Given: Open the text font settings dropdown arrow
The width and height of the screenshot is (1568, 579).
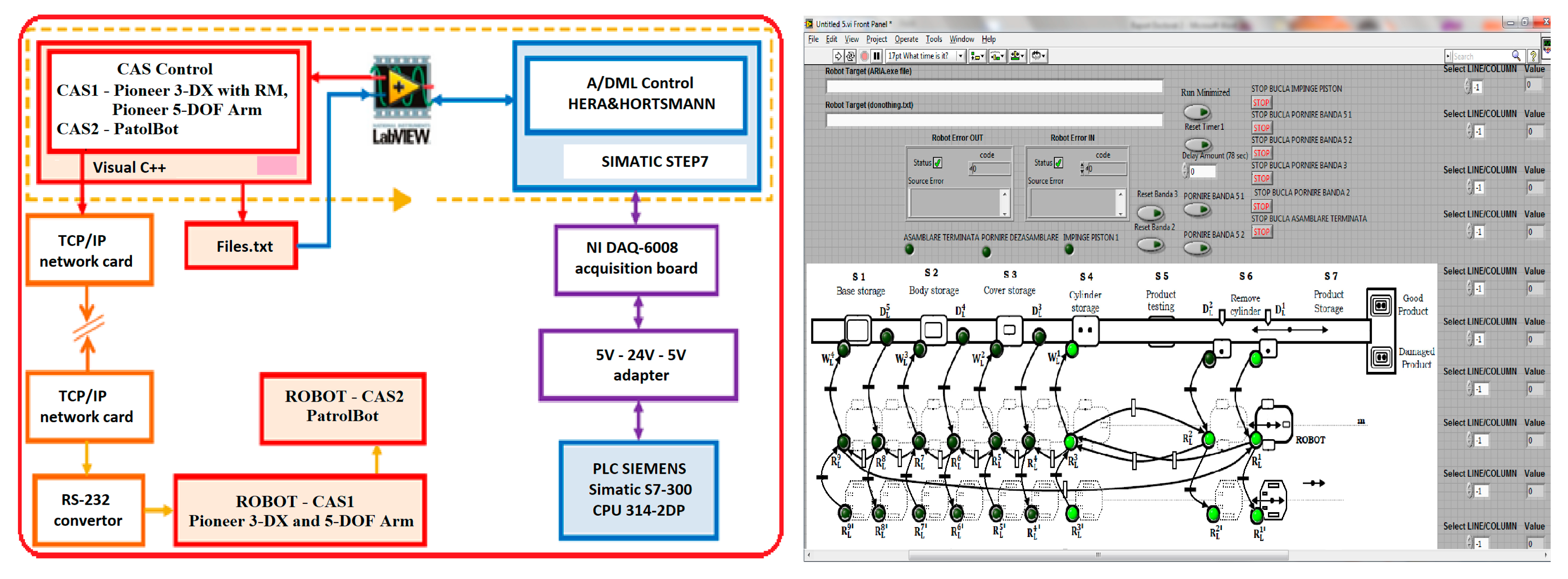Looking at the screenshot, I should [x=960, y=56].
